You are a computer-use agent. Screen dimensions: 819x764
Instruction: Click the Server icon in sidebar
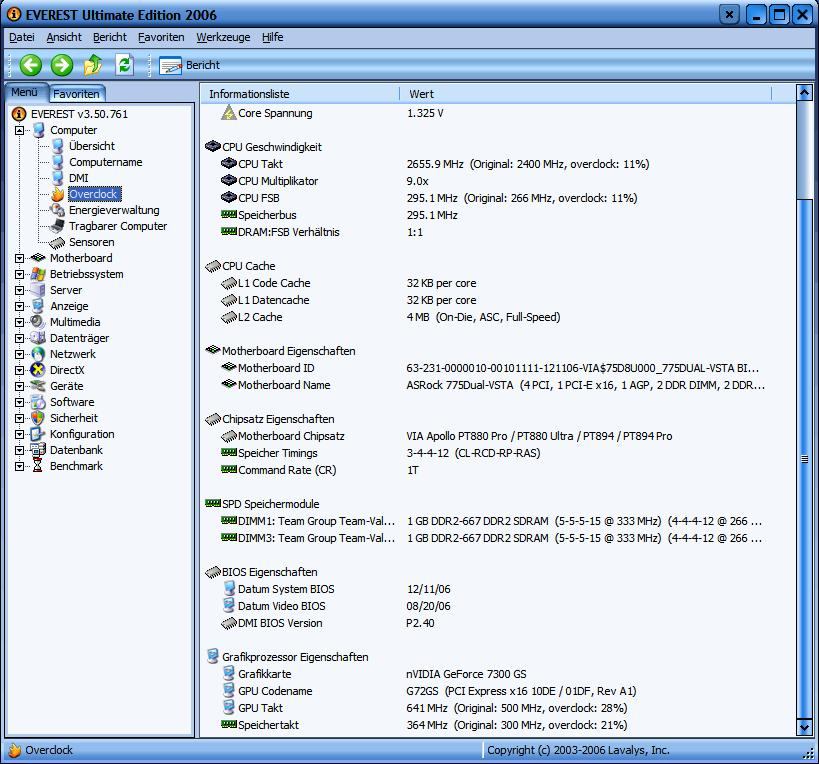pos(38,290)
